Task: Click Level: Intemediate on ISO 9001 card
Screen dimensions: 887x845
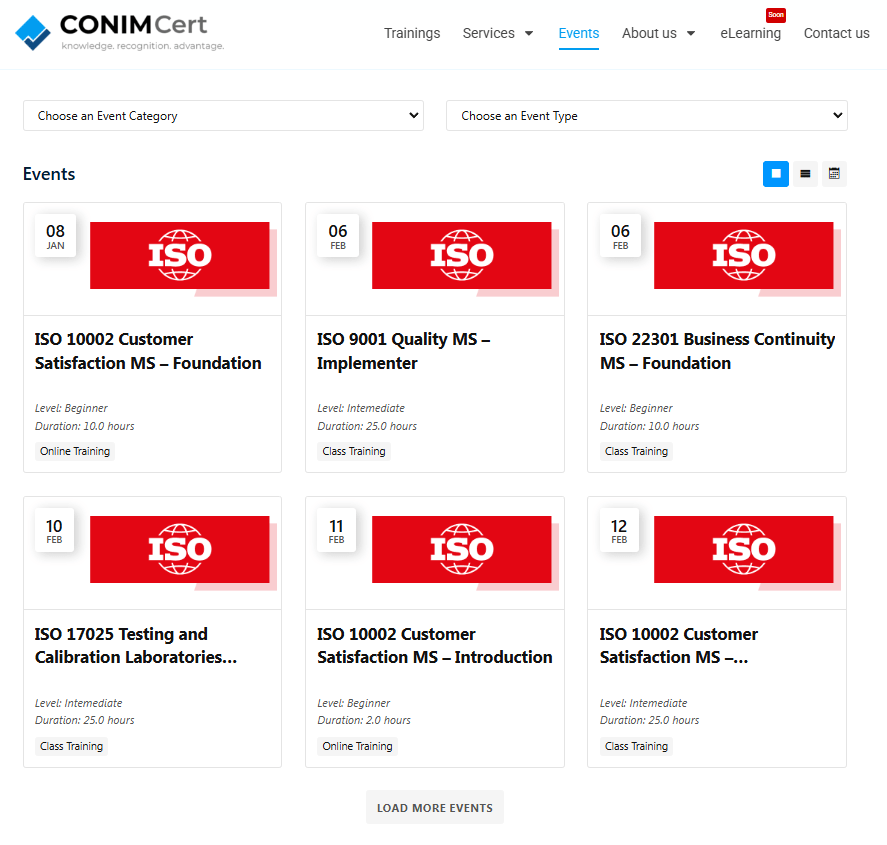Action: [x=361, y=408]
